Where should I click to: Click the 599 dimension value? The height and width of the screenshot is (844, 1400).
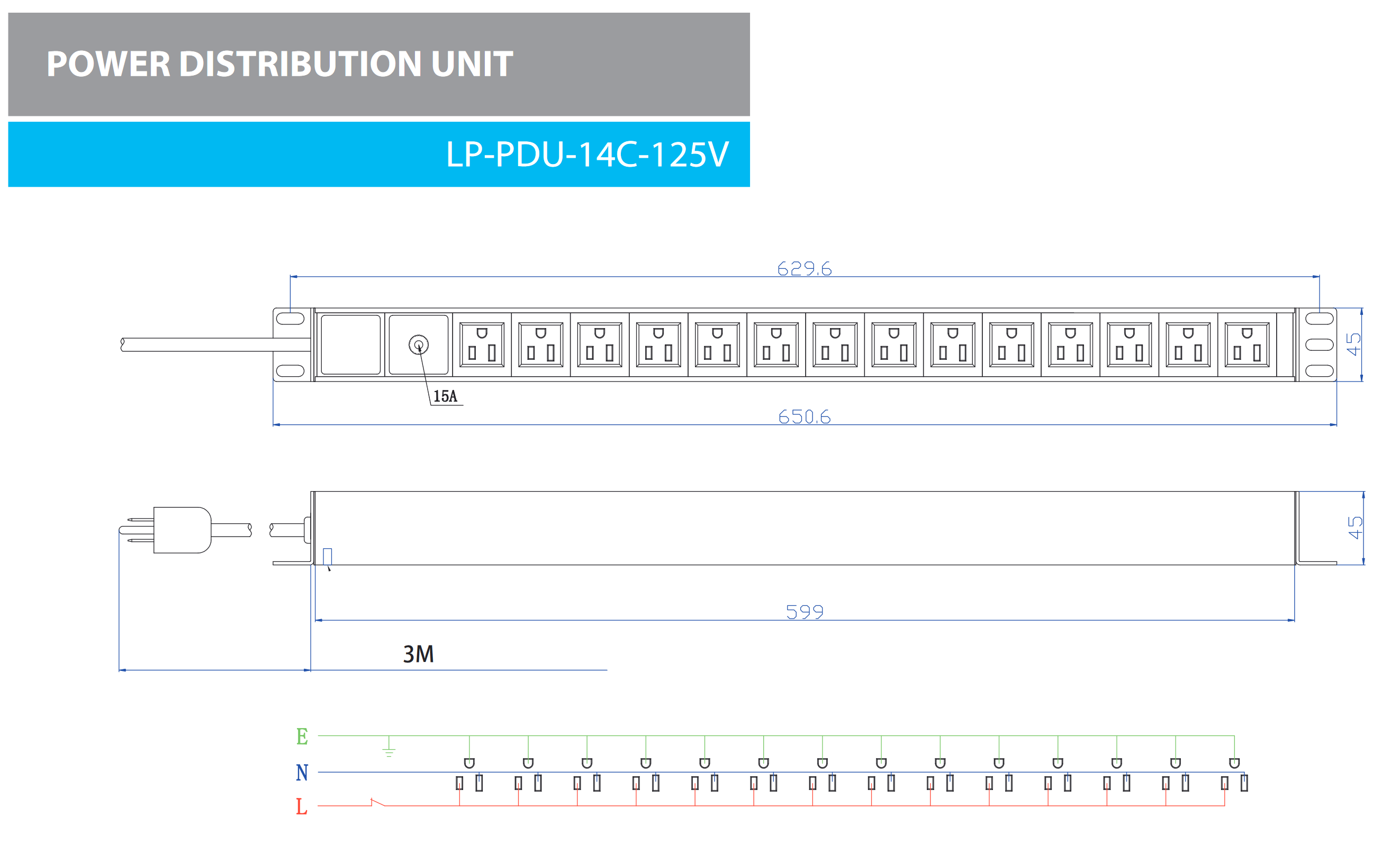click(x=804, y=612)
